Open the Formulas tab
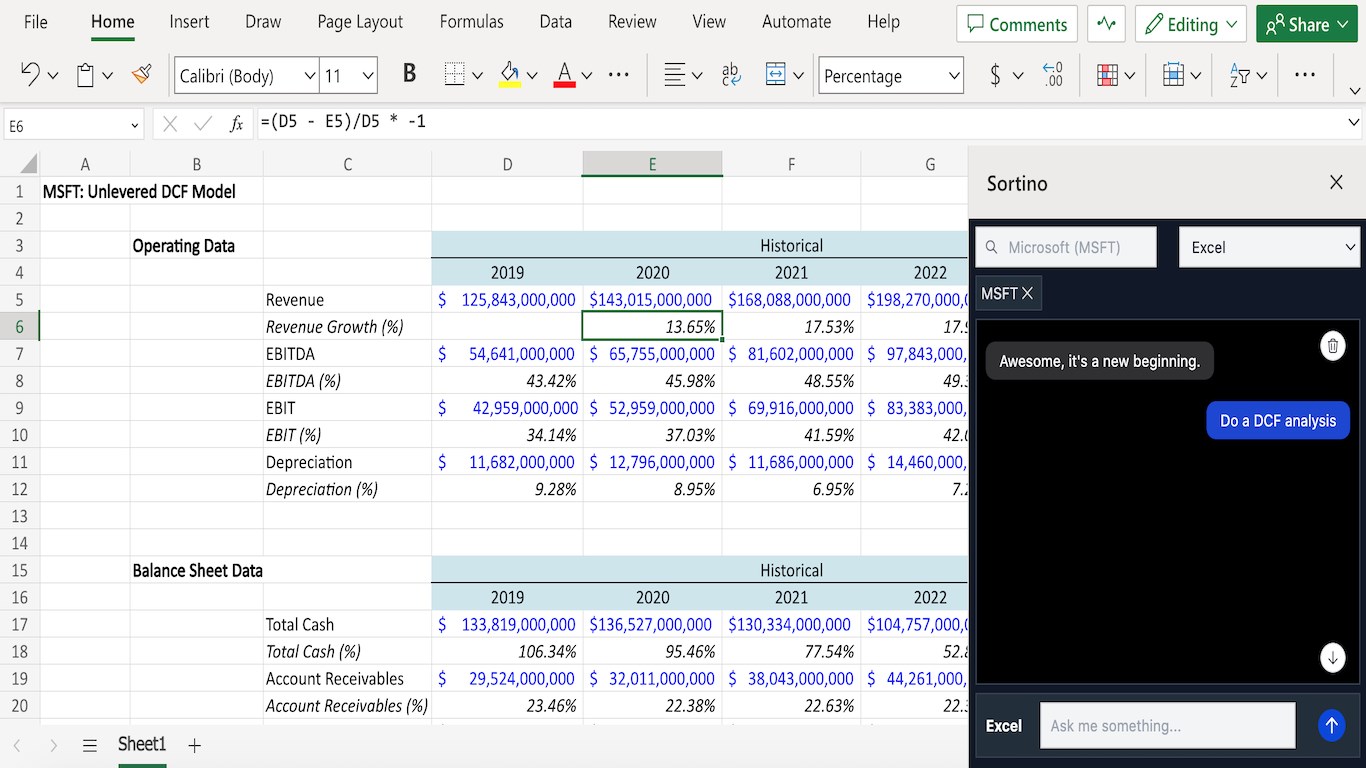 (472, 22)
